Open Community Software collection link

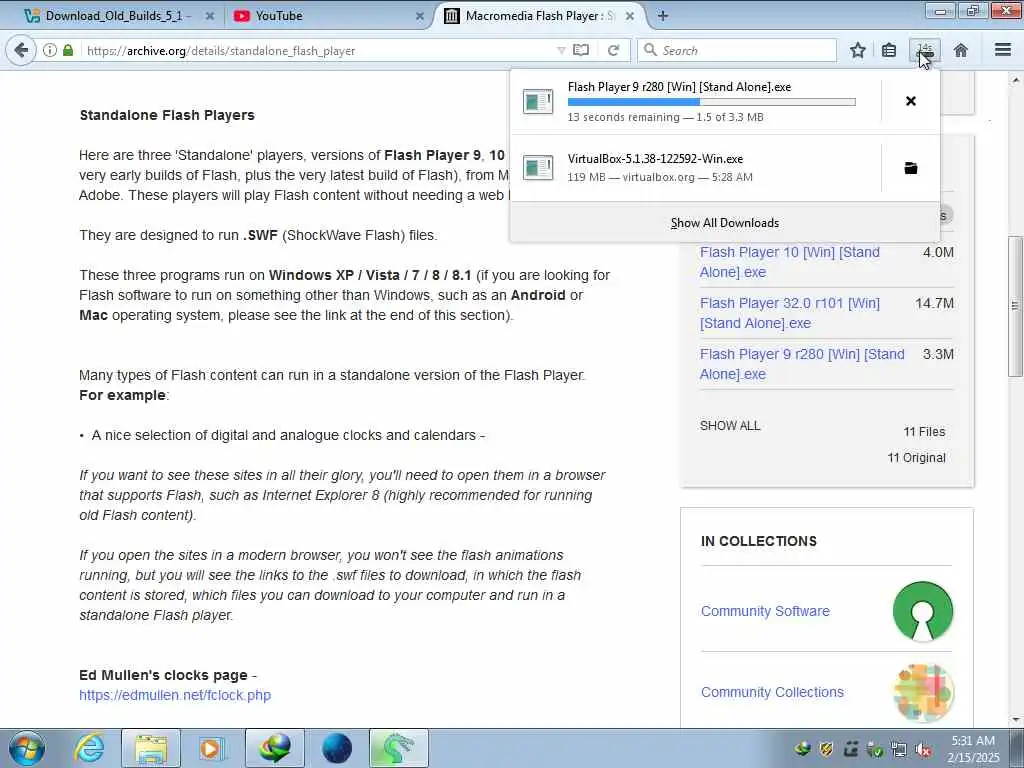[765, 611]
